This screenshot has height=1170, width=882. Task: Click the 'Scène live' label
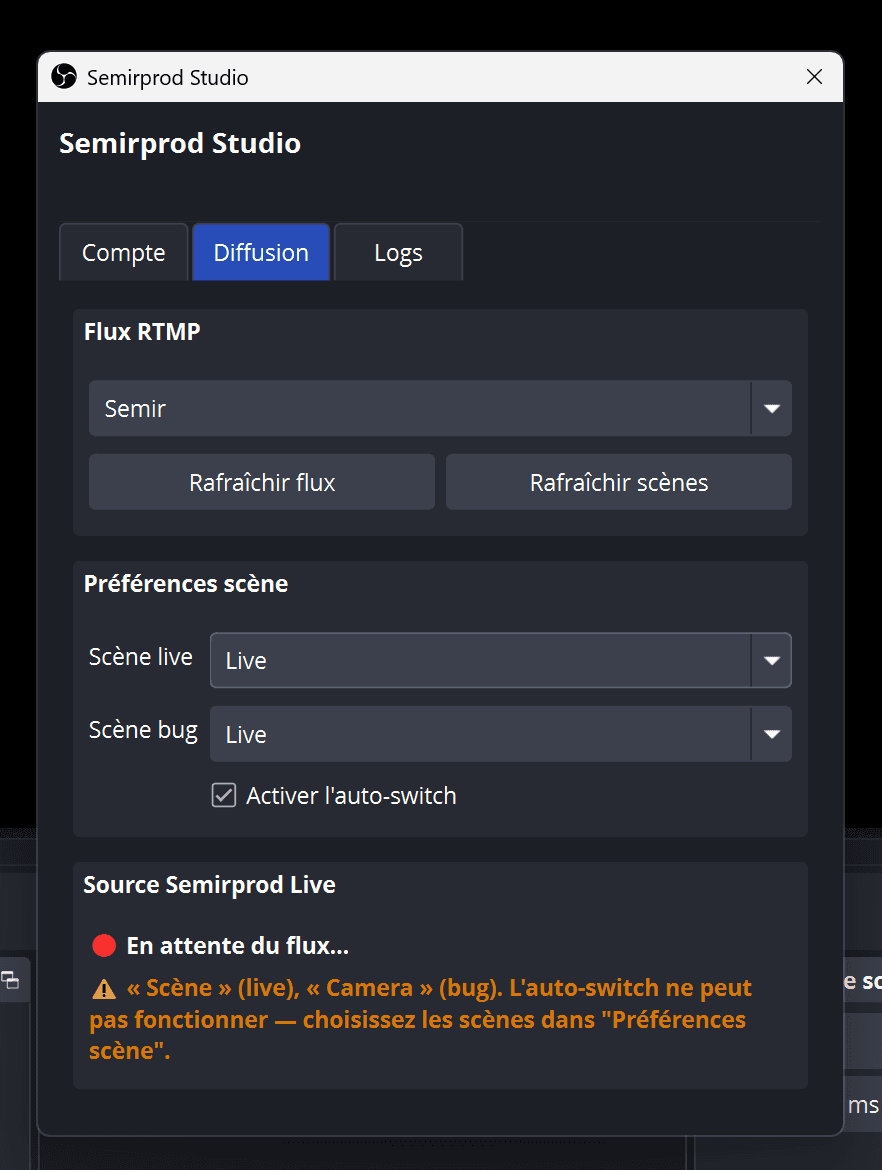[141, 657]
